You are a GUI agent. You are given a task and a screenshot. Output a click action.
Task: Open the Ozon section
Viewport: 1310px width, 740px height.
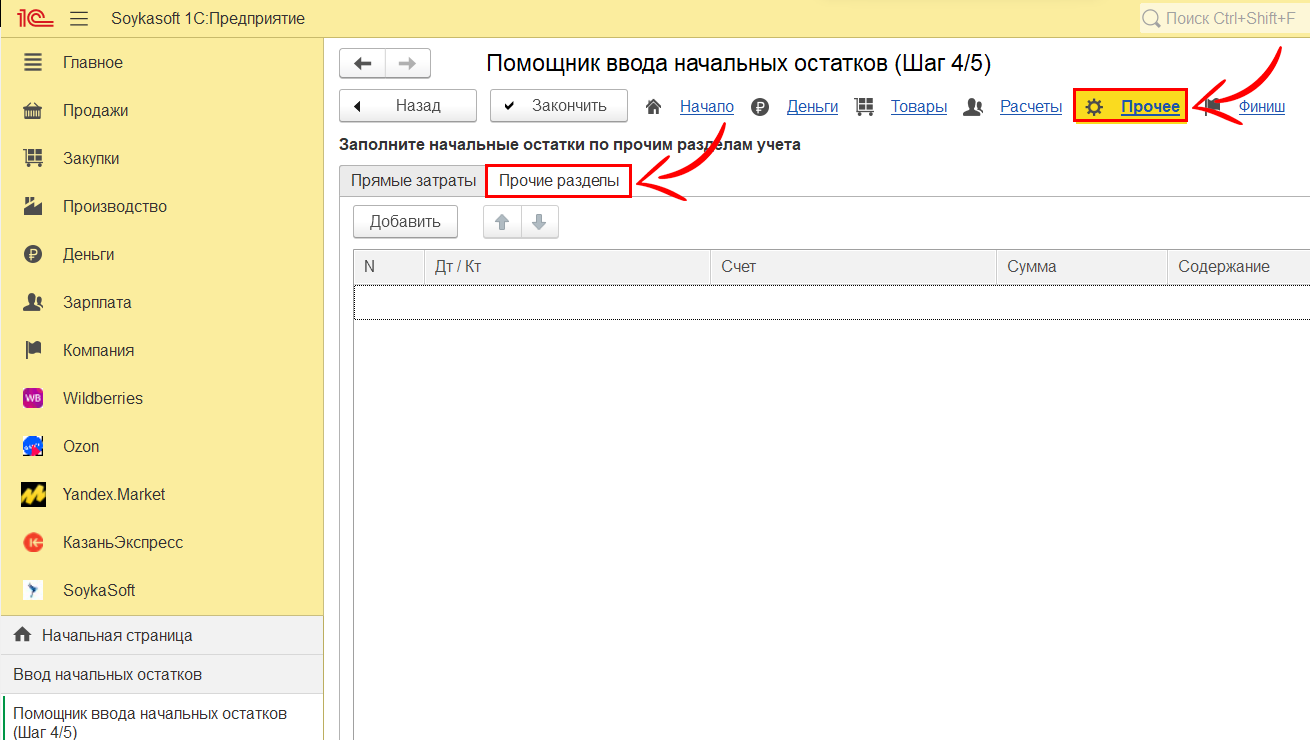(x=81, y=446)
